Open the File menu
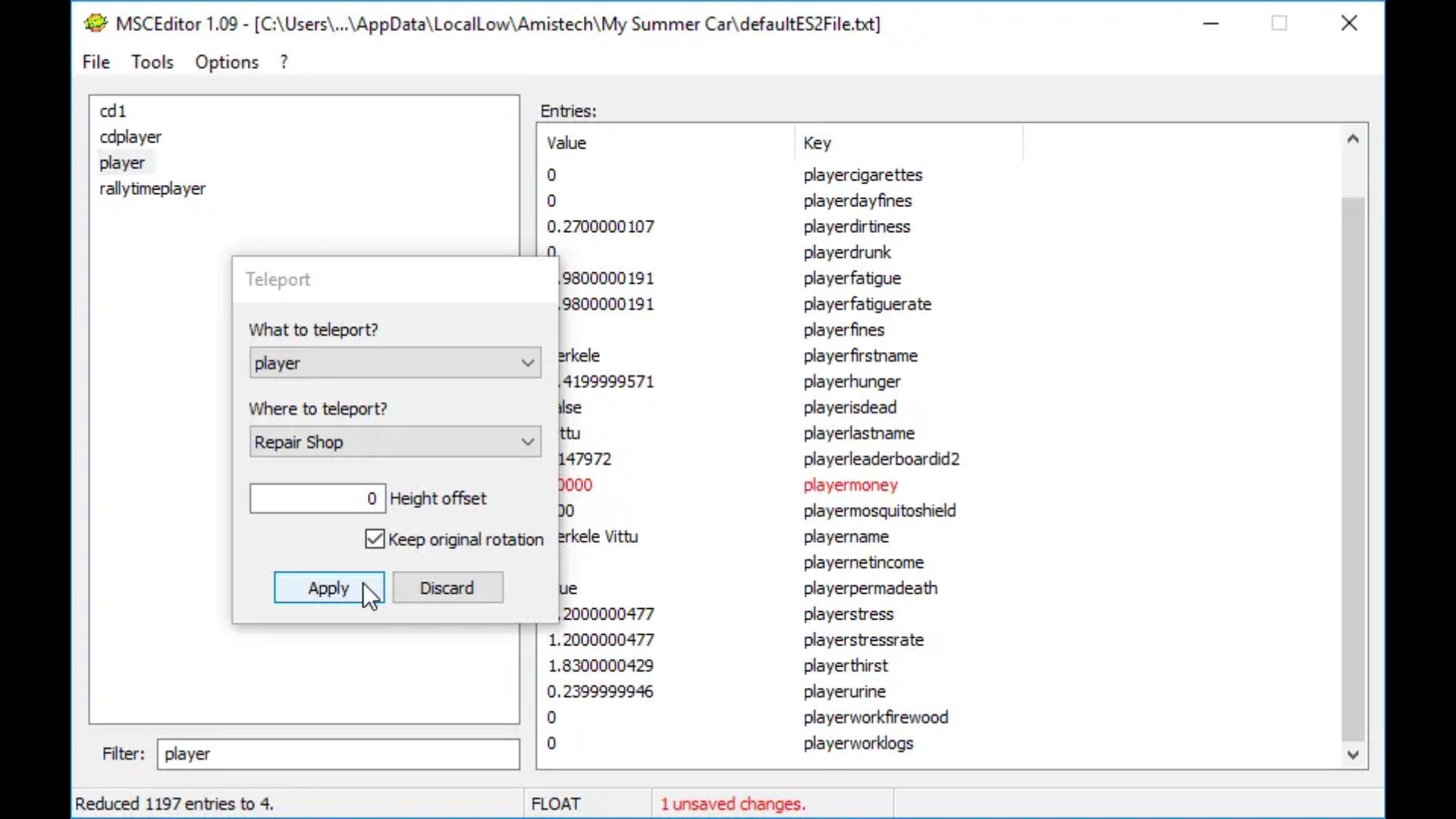This screenshot has height=819, width=1456. (96, 62)
